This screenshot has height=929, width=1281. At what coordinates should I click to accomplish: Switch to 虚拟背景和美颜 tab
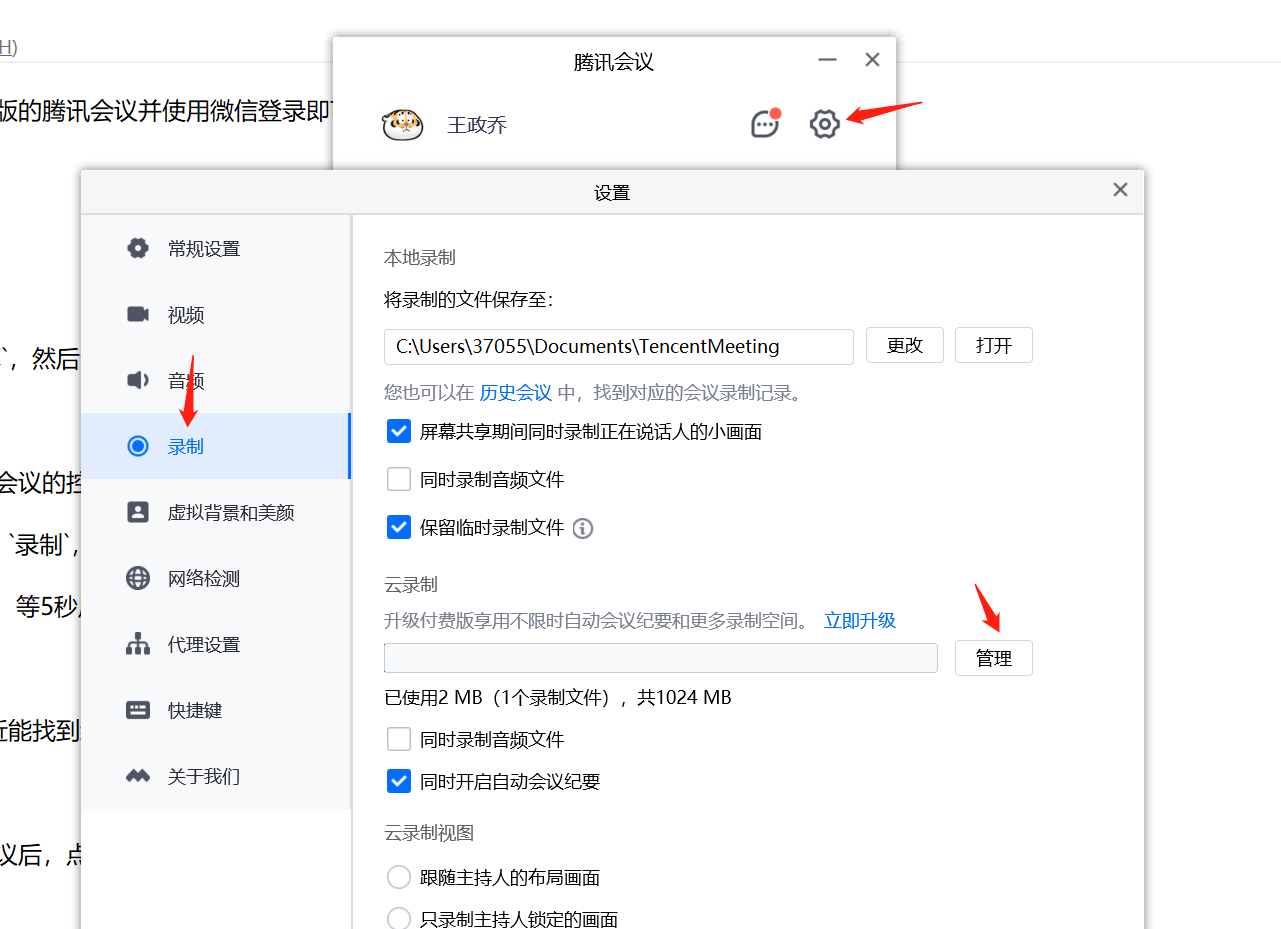tap(230, 513)
